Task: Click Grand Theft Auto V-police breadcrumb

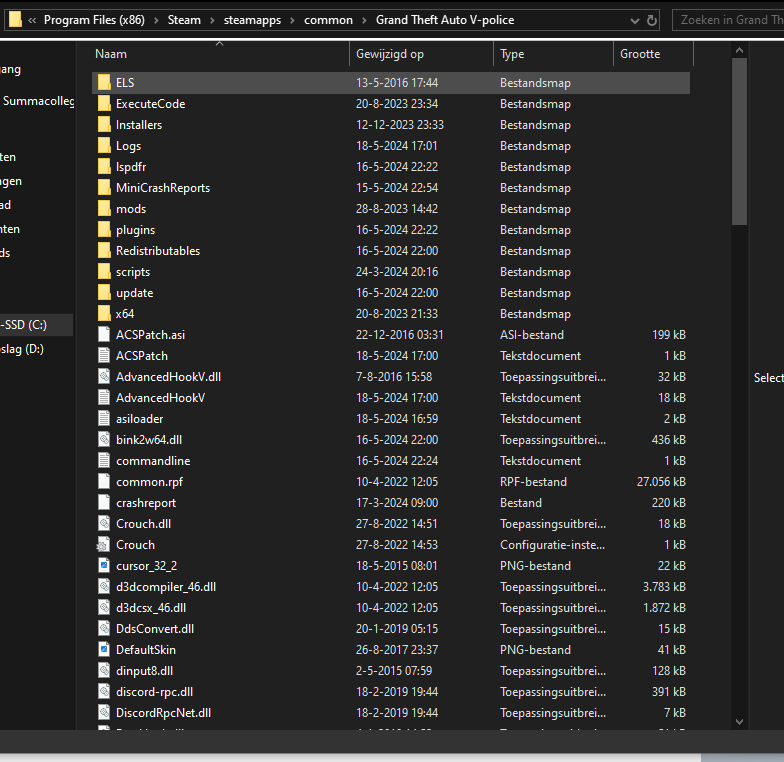Action: [445, 20]
